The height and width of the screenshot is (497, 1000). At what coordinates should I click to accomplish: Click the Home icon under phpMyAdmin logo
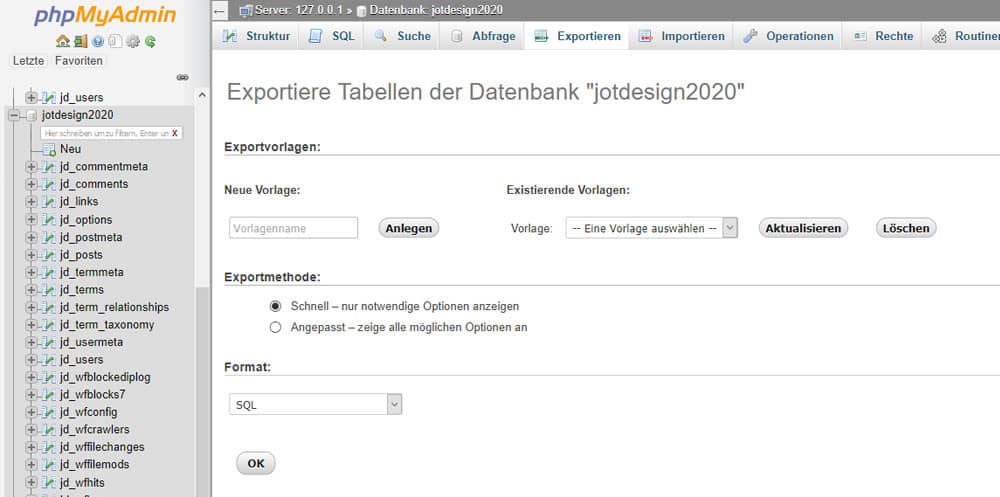(62, 41)
